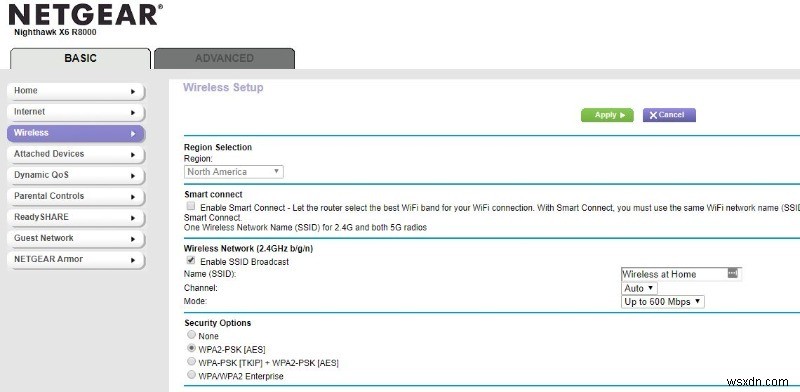The image size is (800, 392).
Task: Click the arrow icon on ReadySHARE
Action: (133, 217)
